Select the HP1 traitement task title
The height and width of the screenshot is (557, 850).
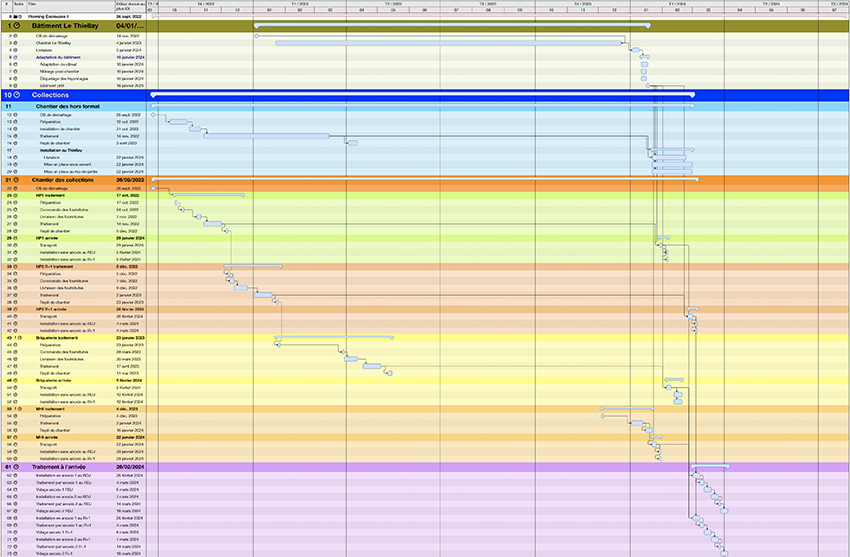[x=50, y=195]
